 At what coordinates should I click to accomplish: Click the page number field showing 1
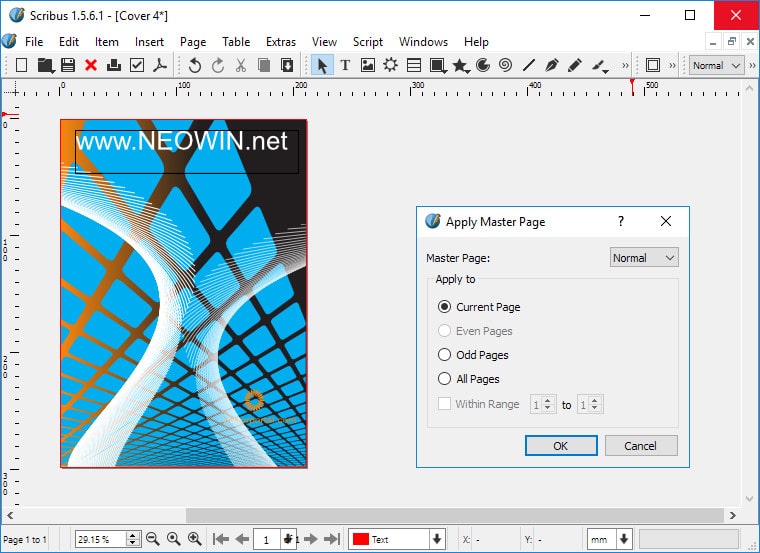click(267, 539)
